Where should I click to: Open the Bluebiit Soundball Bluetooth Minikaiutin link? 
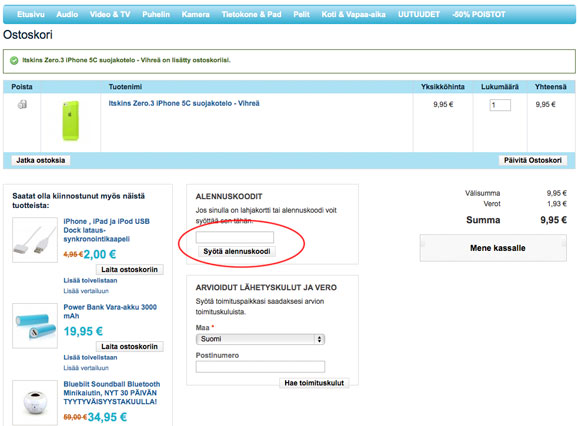pos(112,393)
